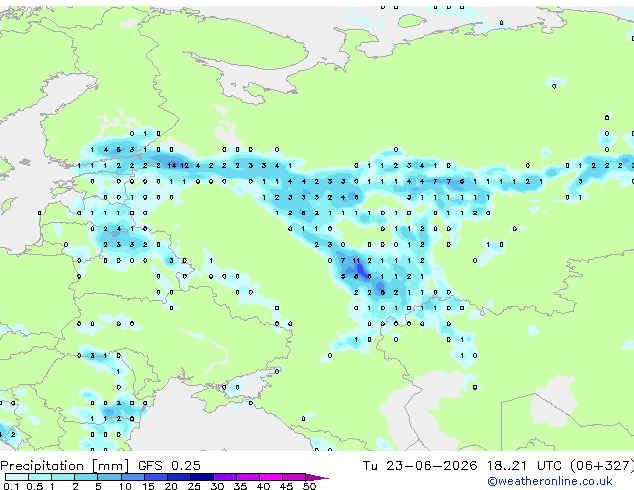Image resolution: width=634 pixels, height=490 pixels.
Task: Click the '35' legend scale label
Action: 240,486
